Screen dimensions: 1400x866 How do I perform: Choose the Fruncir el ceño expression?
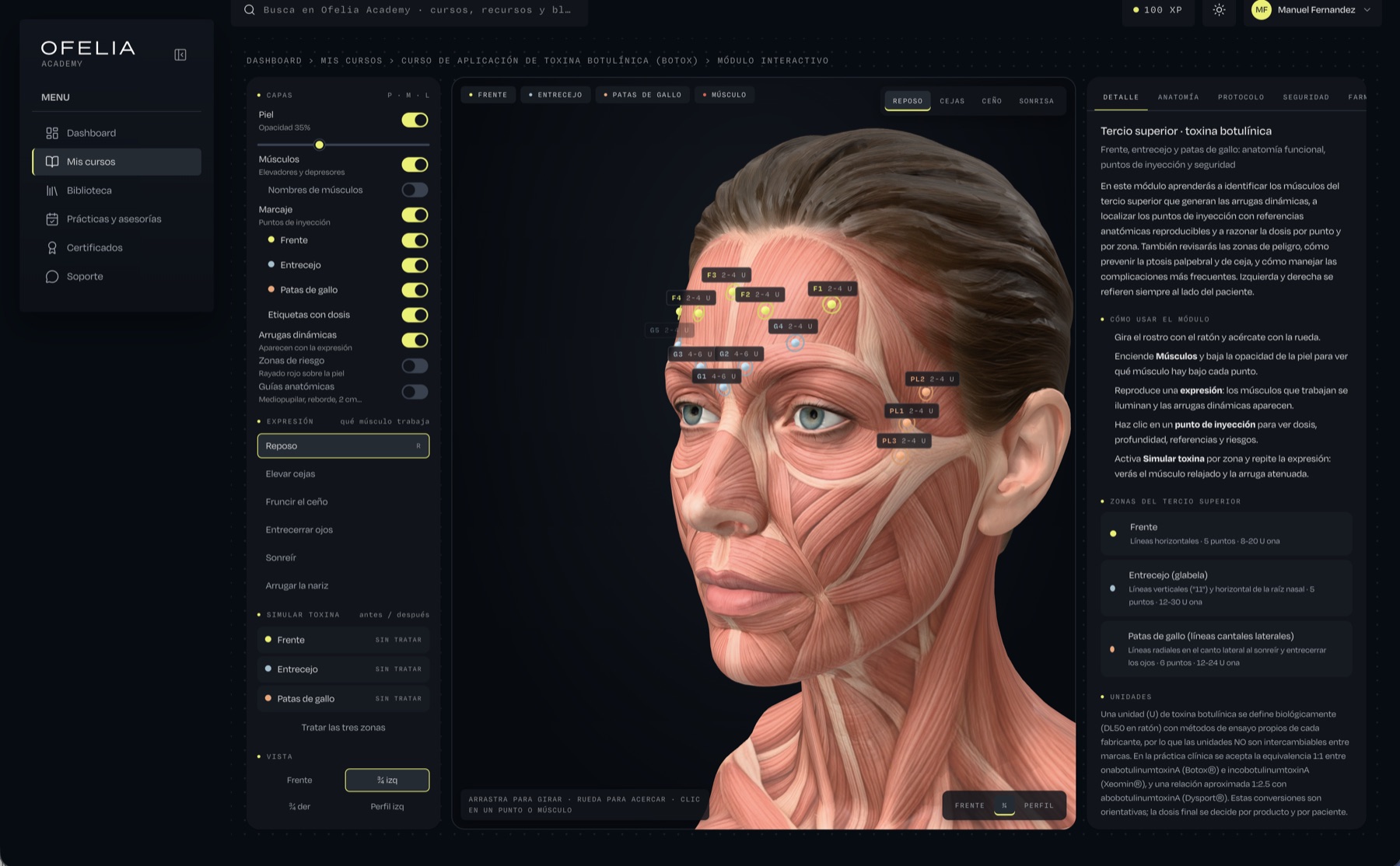click(343, 502)
